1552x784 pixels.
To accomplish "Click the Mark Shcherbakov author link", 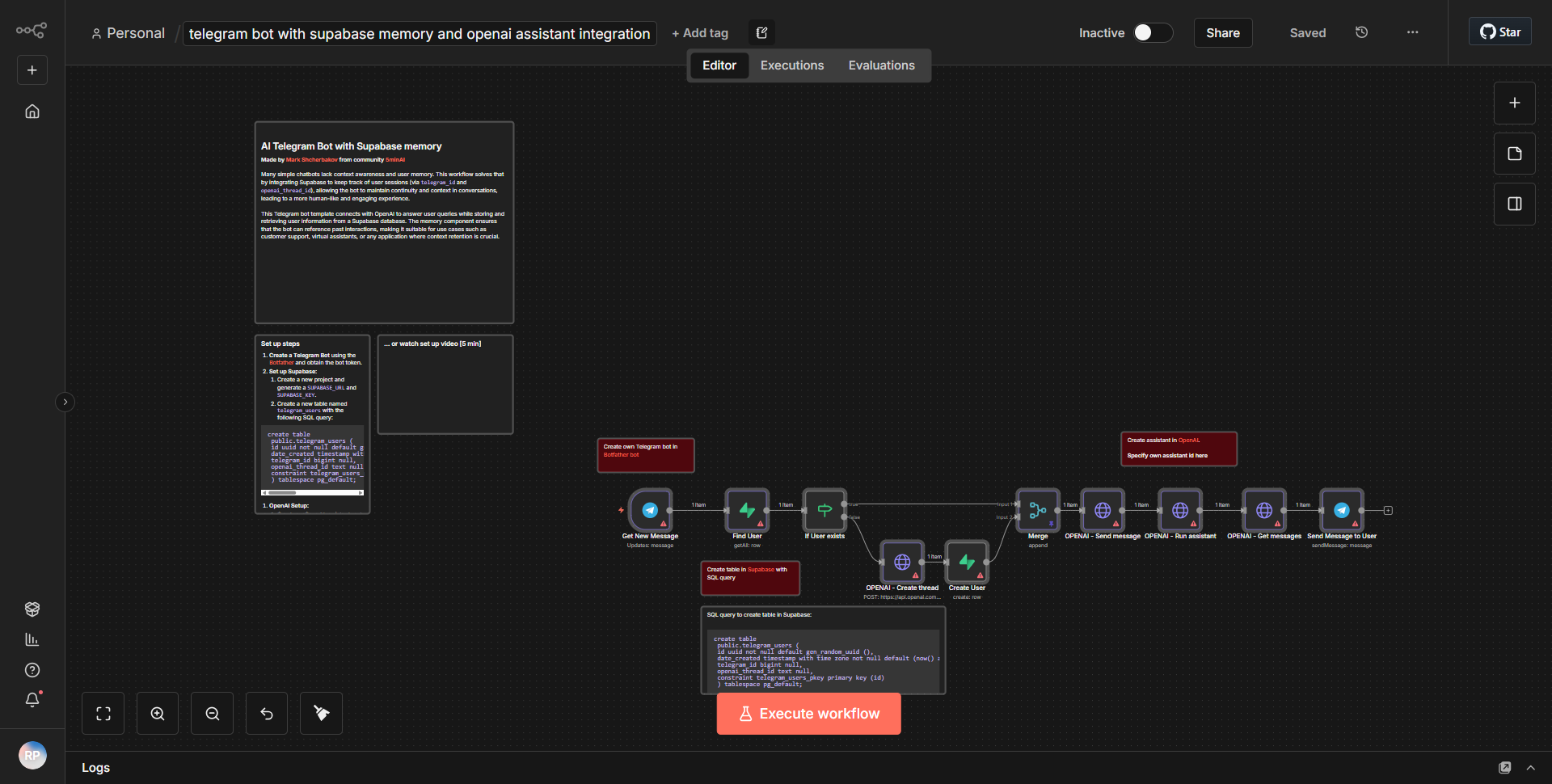I will [312, 160].
